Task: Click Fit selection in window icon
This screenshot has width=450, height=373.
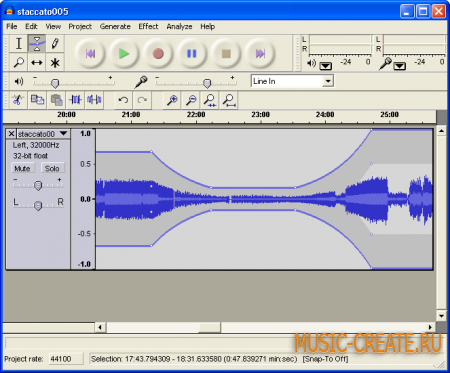Action: click(210, 100)
